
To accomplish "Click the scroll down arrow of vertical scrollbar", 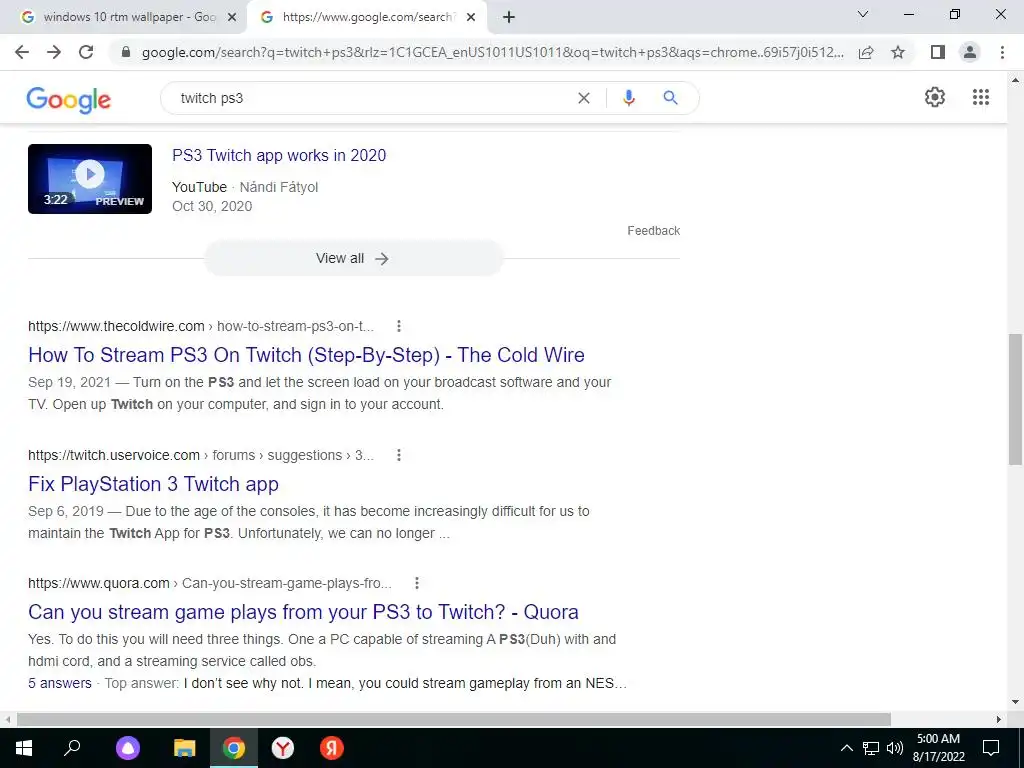I will (1015, 703).
